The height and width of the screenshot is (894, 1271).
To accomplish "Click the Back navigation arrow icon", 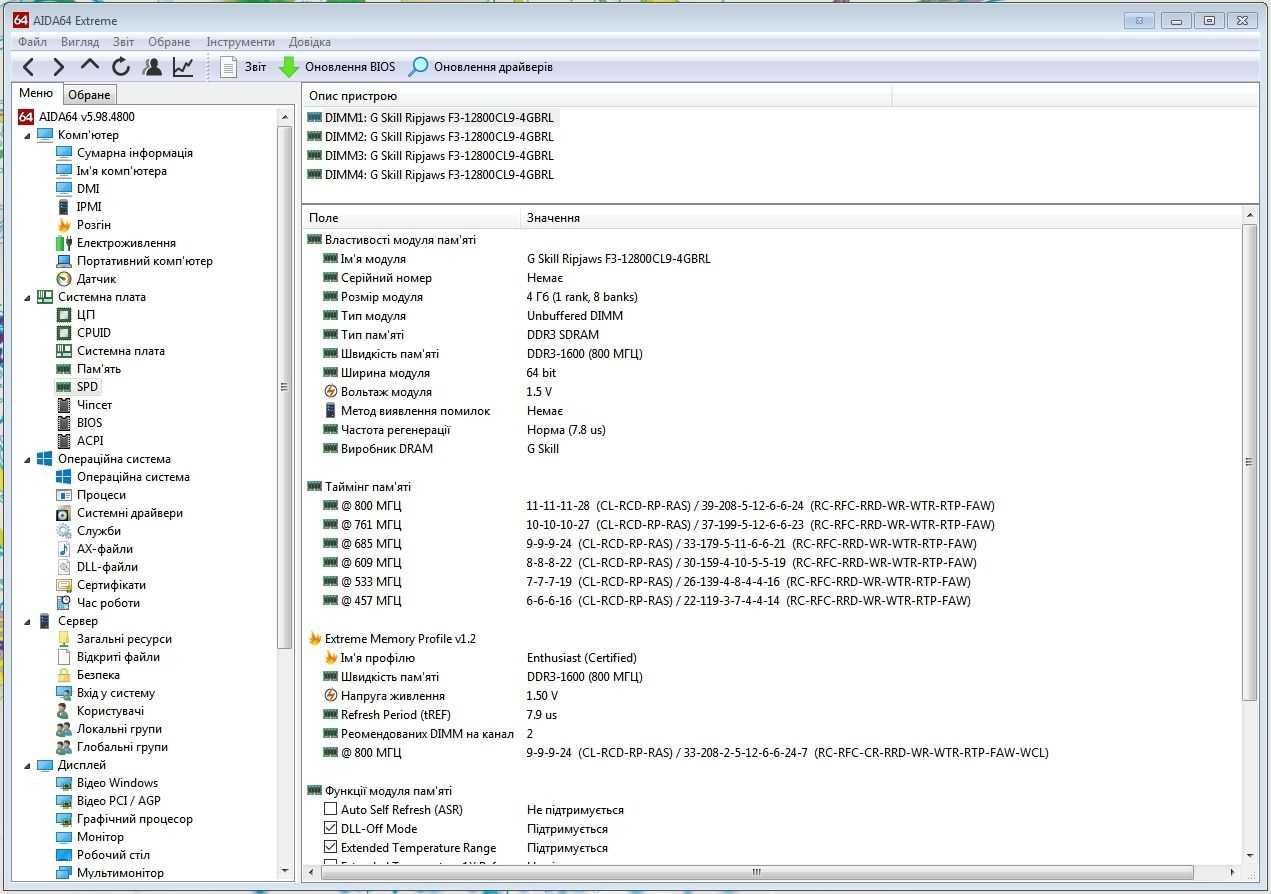I will click(x=29, y=67).
